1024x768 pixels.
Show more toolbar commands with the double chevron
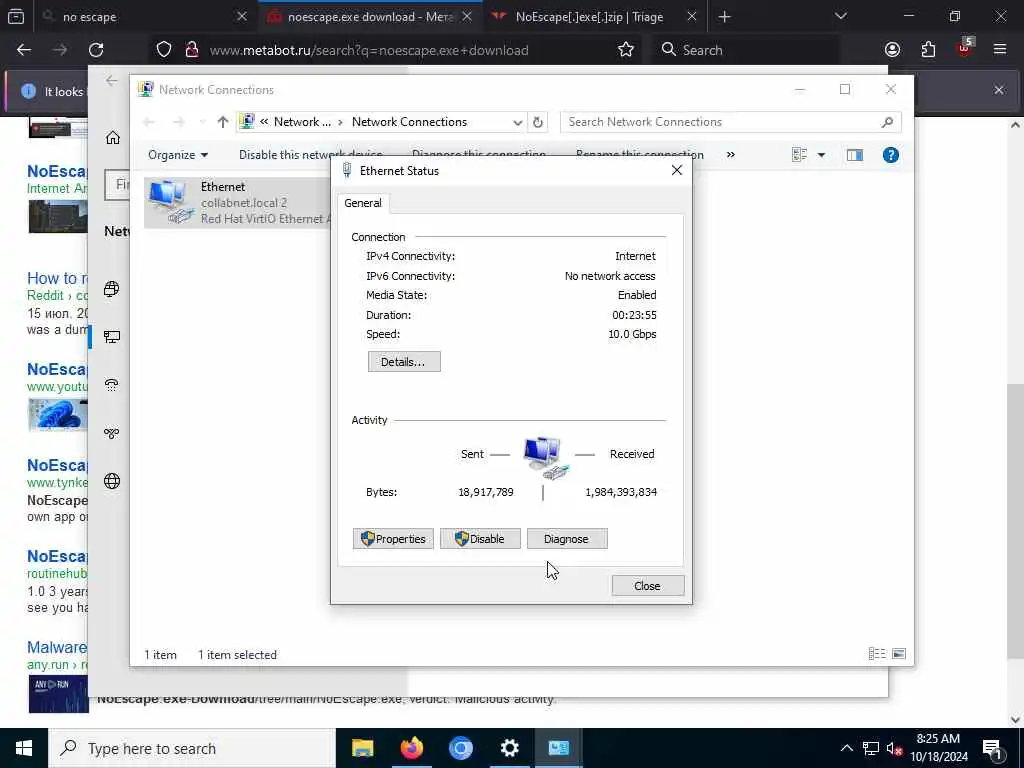click(x=731, y=155)
